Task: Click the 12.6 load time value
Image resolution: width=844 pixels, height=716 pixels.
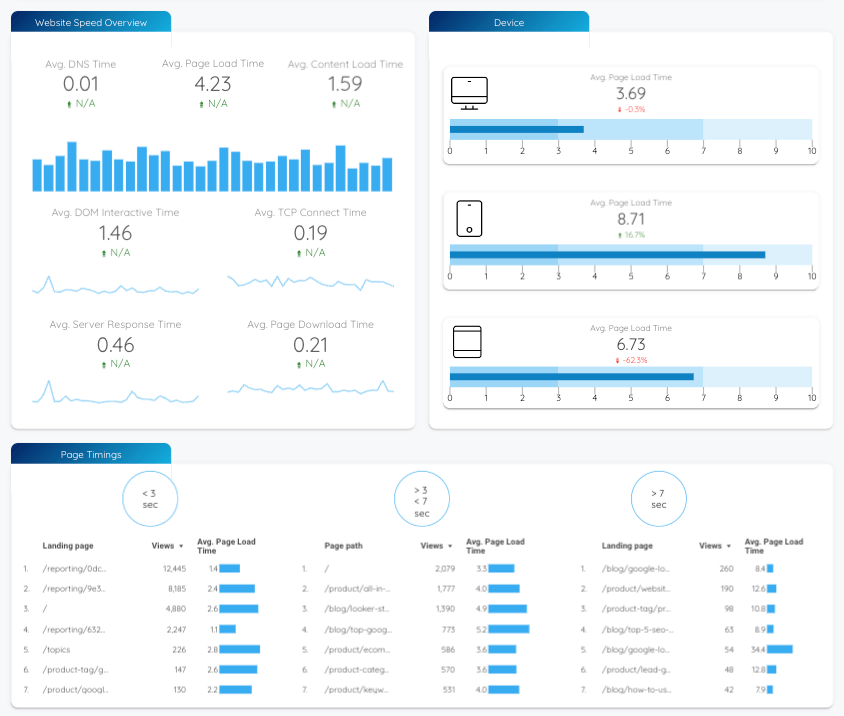Action: coord(758,589)
